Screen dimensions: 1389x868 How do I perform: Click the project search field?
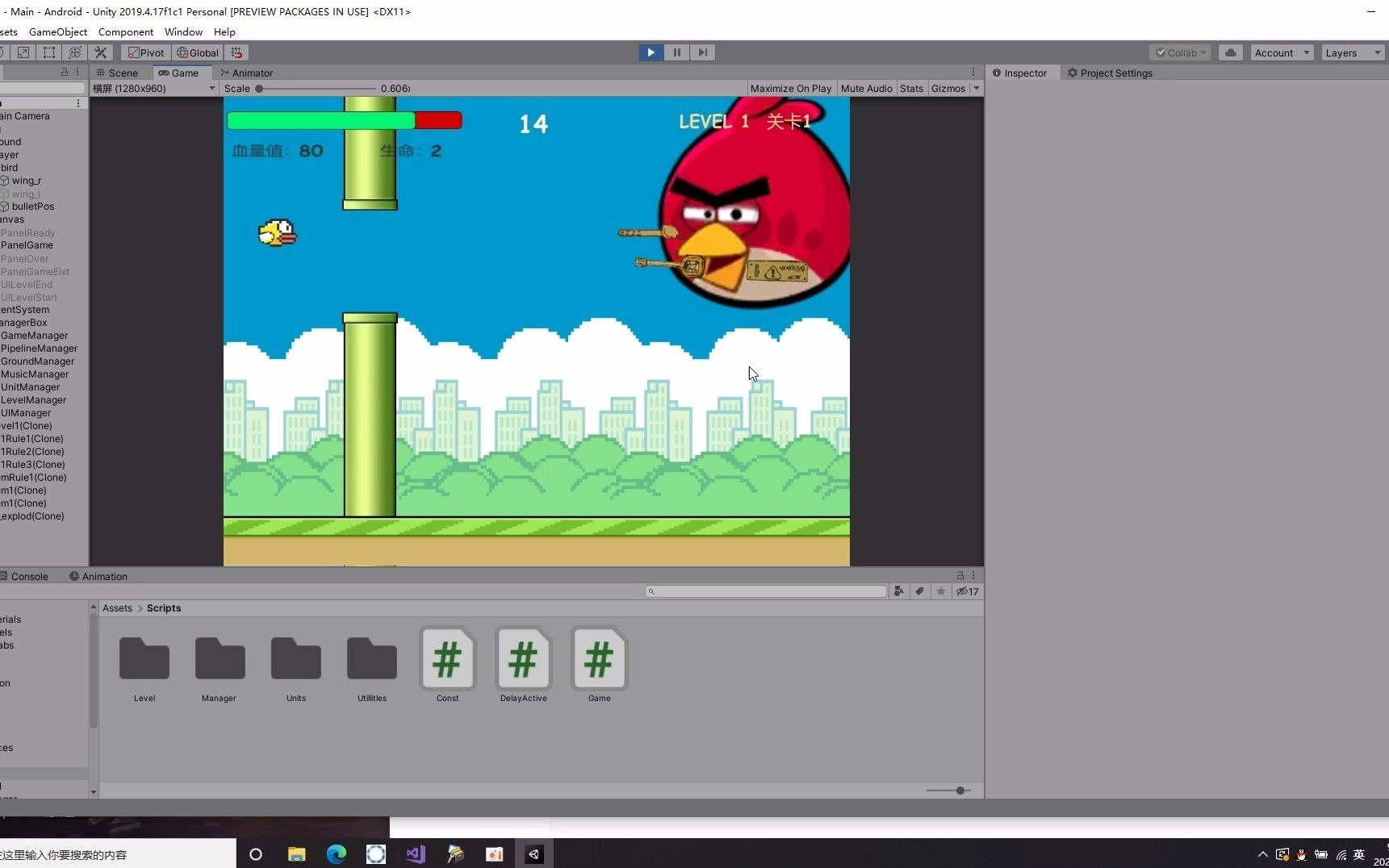click(x=767, y=591)
